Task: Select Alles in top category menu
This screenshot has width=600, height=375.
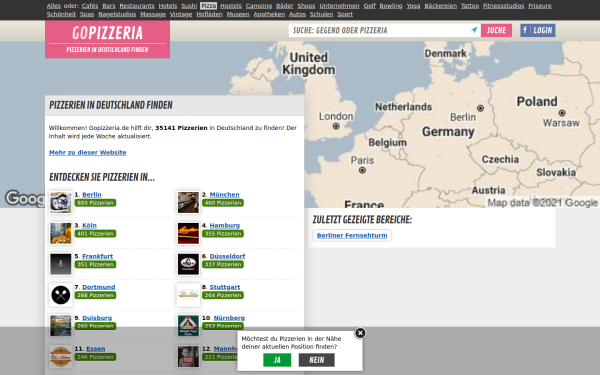Action: 54,6
